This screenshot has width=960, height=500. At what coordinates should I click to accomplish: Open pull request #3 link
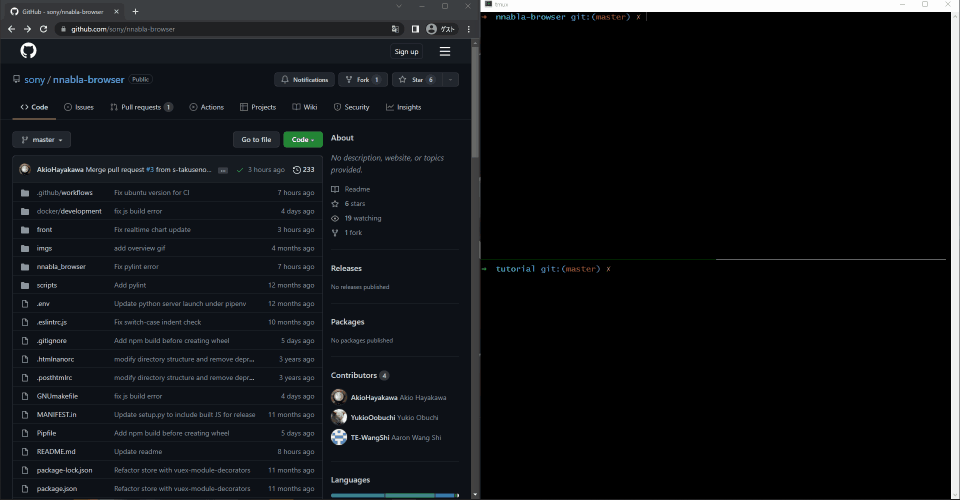click(150, 170)
